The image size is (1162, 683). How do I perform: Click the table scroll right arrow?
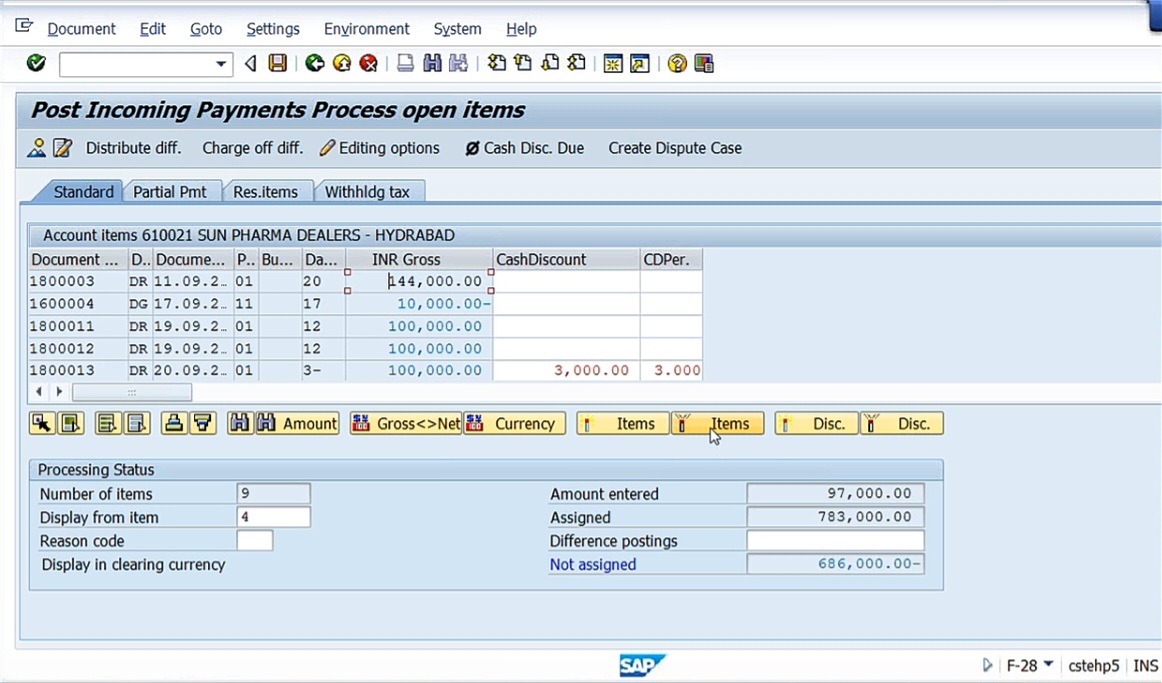tap(59, 392)
